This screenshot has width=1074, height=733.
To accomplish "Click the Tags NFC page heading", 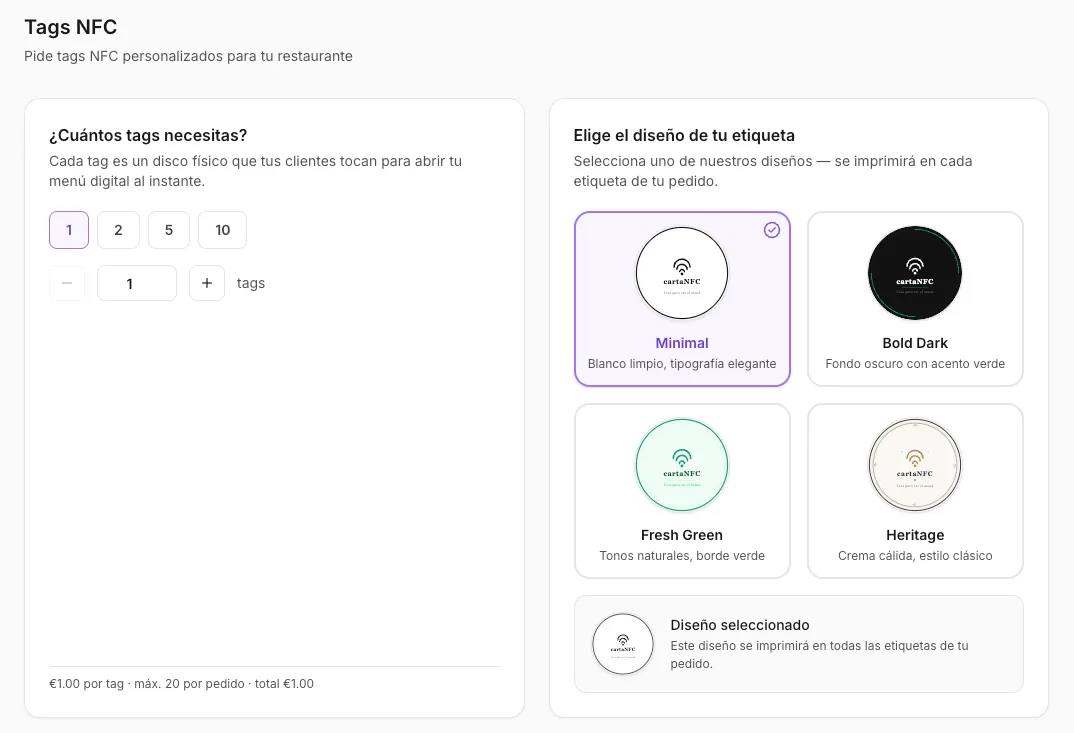I will 71,27.
